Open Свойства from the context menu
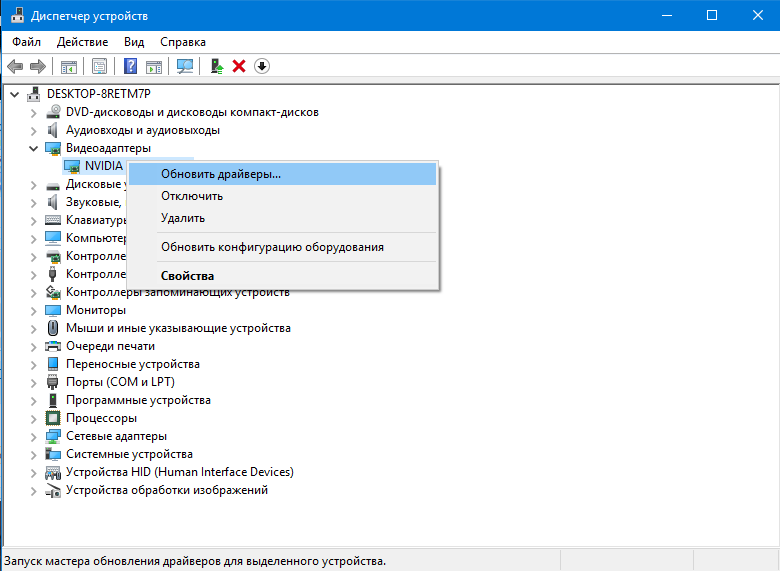 [x=187, y=276]
